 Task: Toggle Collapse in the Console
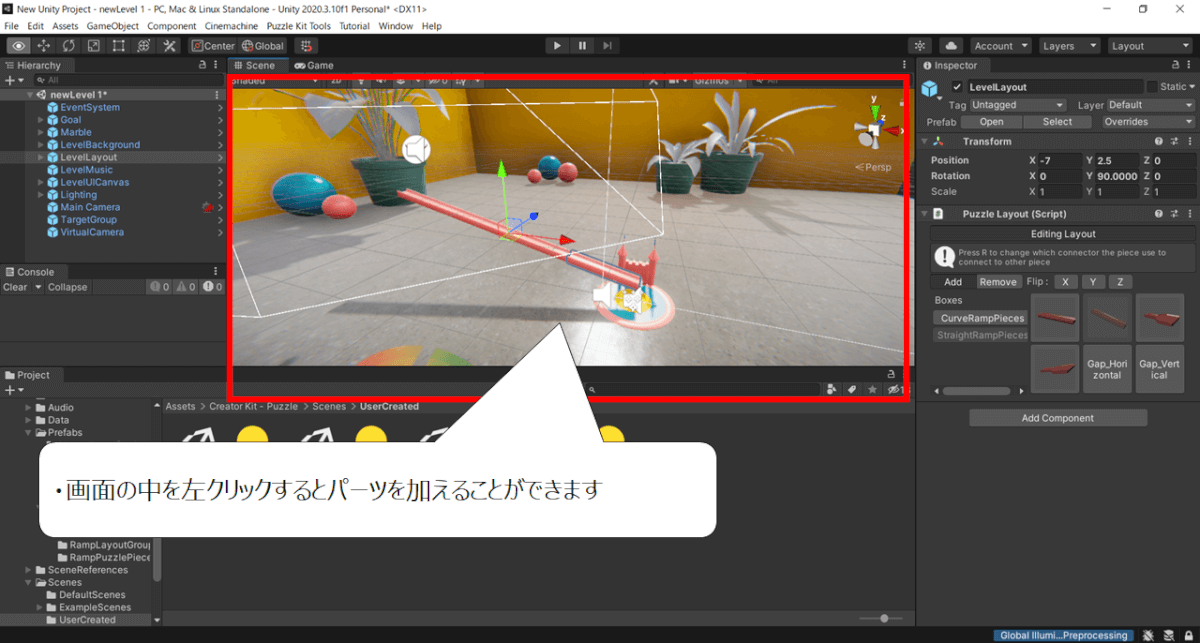68,287
